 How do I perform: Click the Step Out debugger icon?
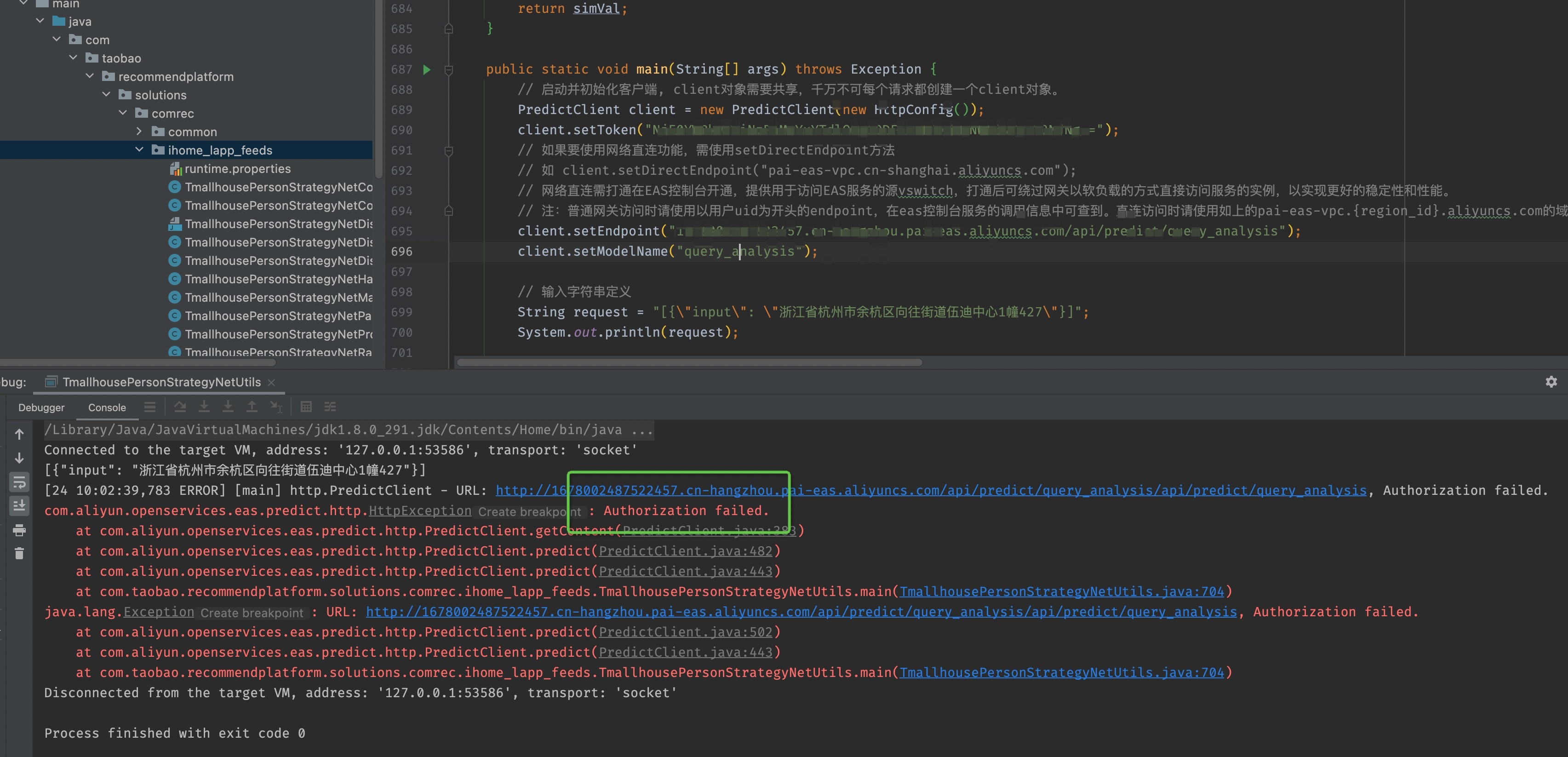point(252,407)
